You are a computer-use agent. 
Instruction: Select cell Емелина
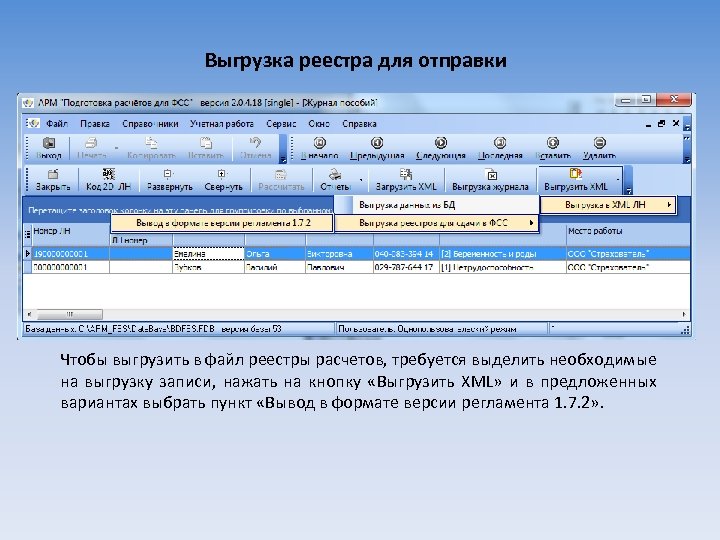208,253
